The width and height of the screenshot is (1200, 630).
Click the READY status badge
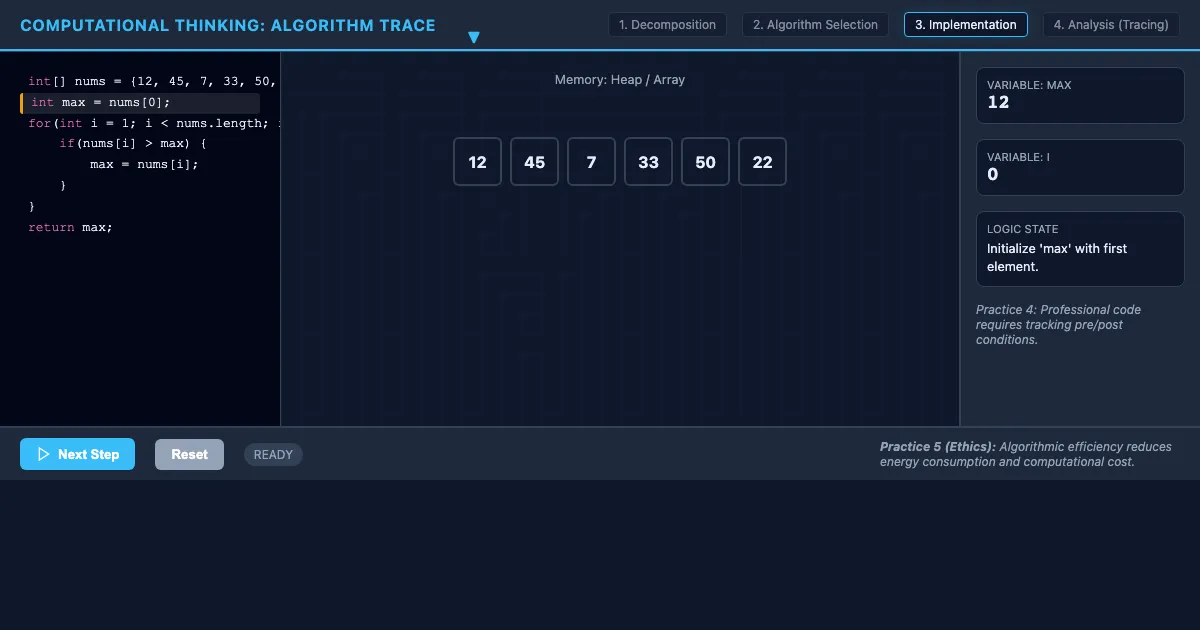pyautogui.click(x=273, y=454)
